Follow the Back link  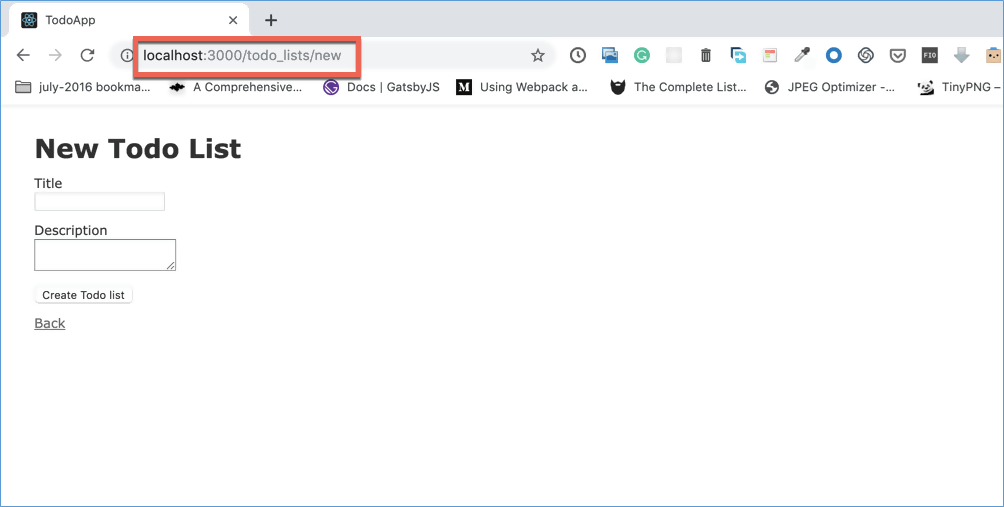coord(50,323)
